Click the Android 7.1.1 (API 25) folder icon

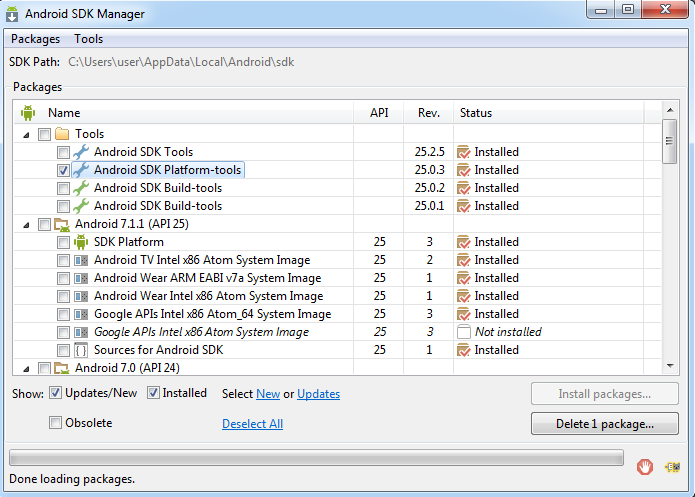[62, 224]
